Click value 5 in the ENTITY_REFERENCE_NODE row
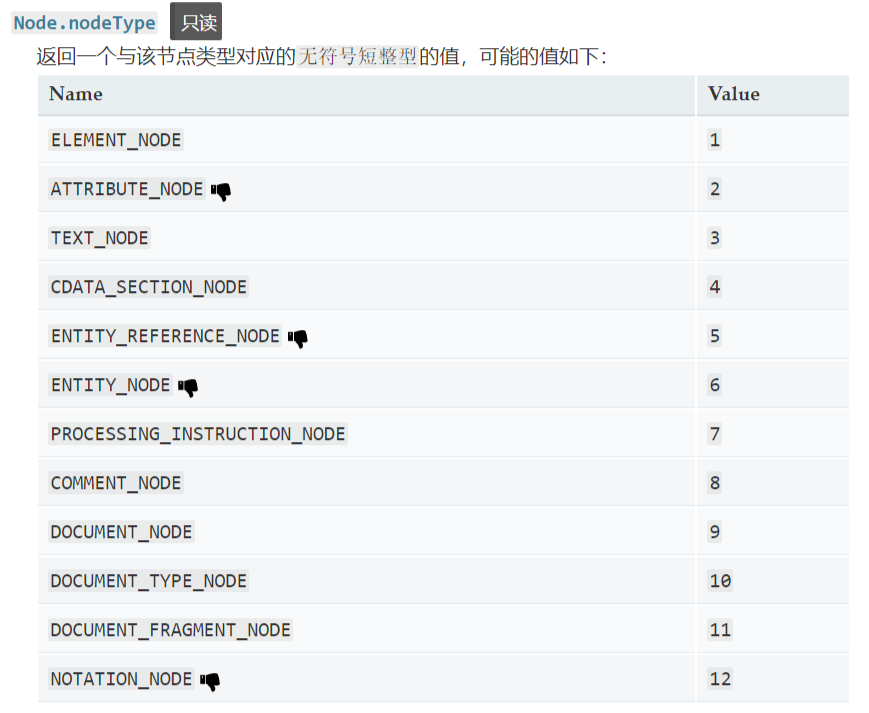 715,336
